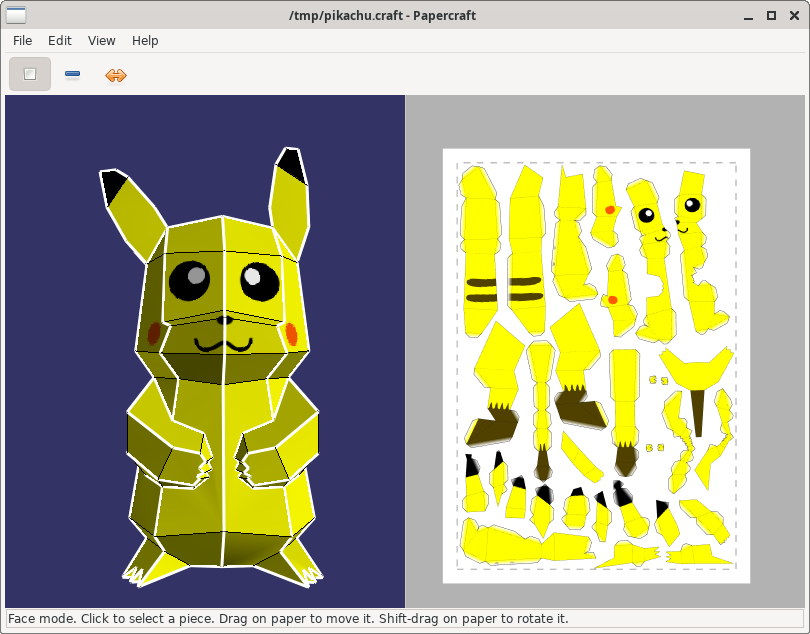Select the Face mode toolbar button
Screen dimensions: 810x634
click(30, 74)
